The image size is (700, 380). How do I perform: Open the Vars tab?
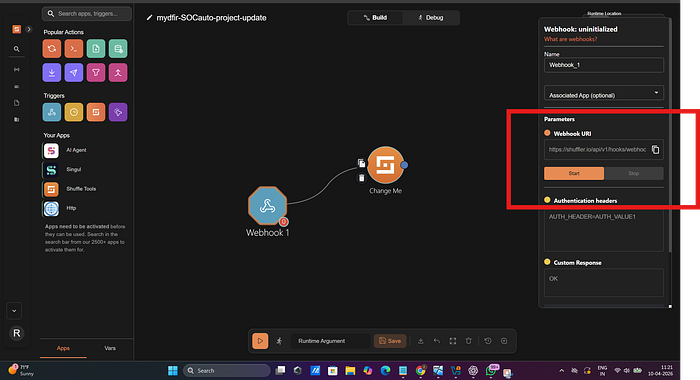click(110, 348)
